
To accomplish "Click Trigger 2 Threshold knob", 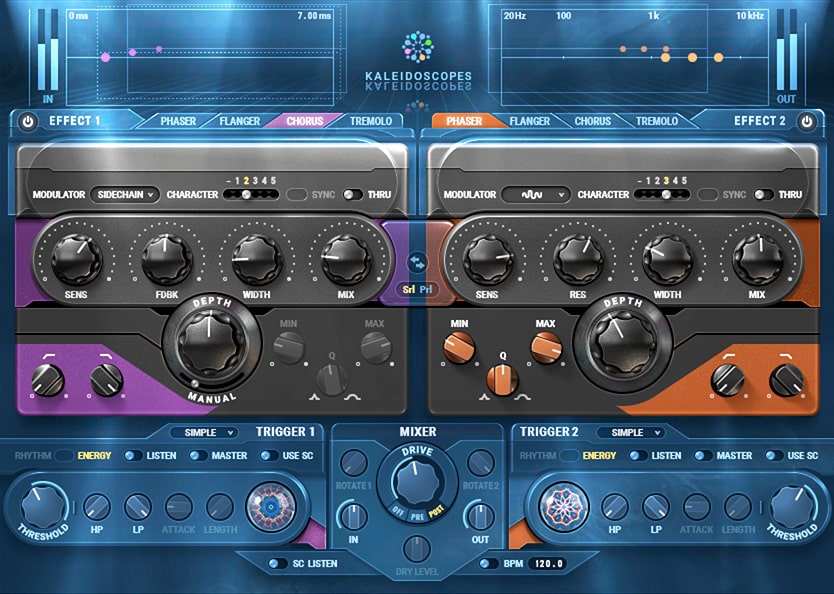I will click(x=793, y=506).
